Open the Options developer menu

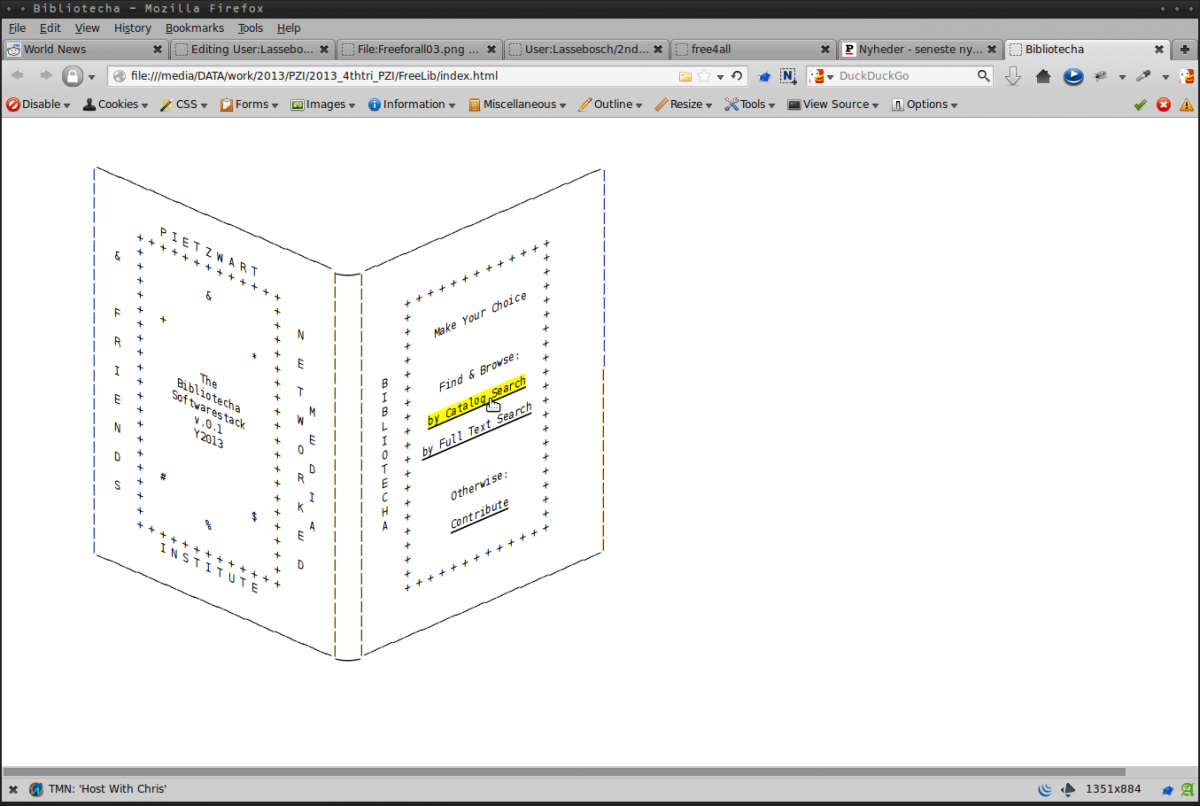pos(924,104)
